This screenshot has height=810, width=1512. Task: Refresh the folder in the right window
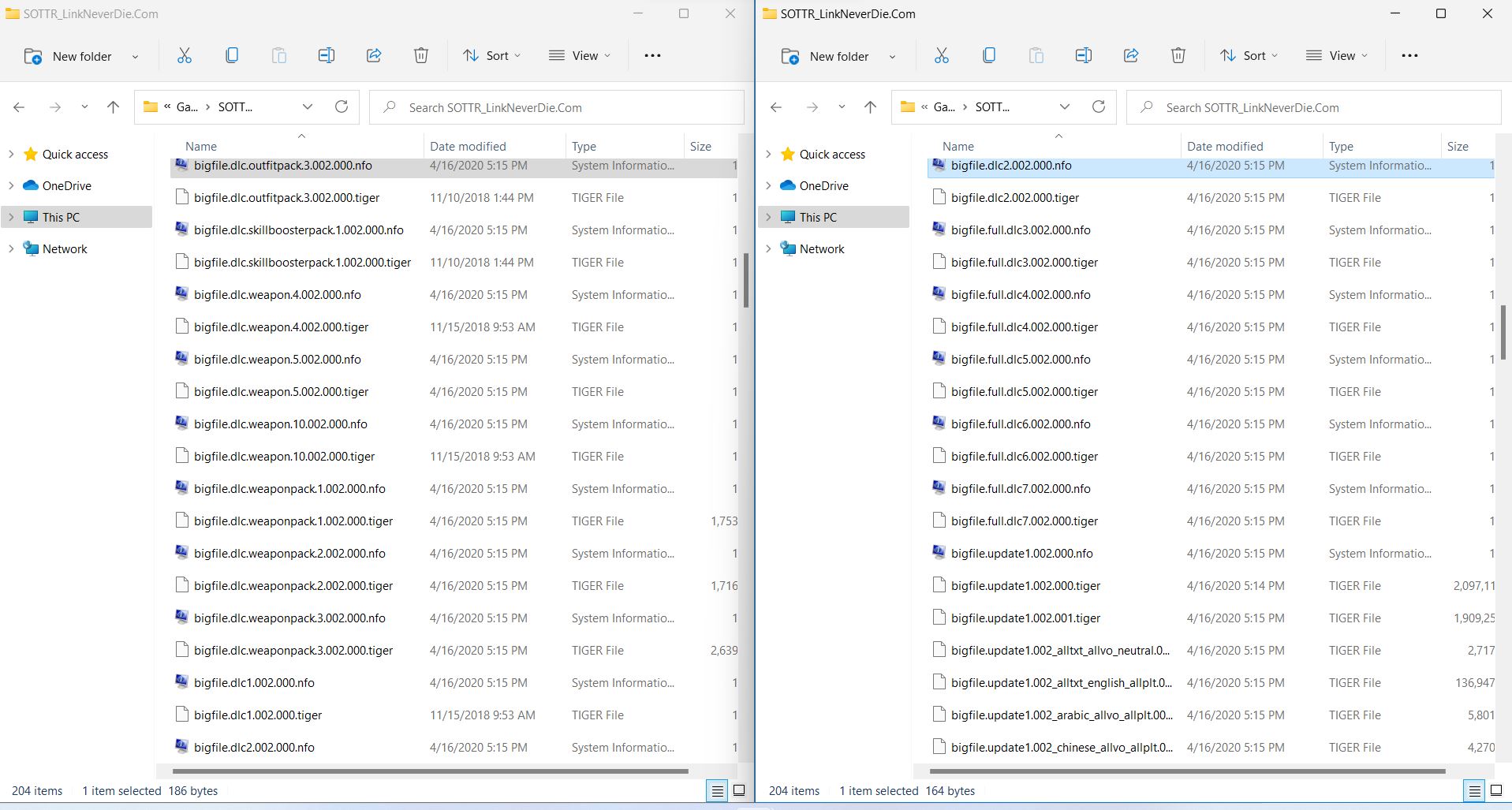(x=1098, y=106)
